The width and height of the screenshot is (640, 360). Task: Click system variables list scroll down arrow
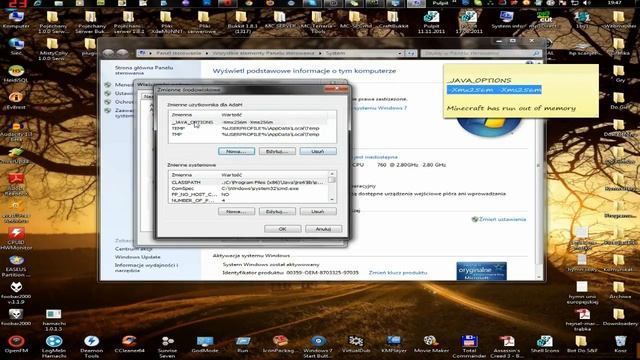pyautogui.click(x=332, y=200)
